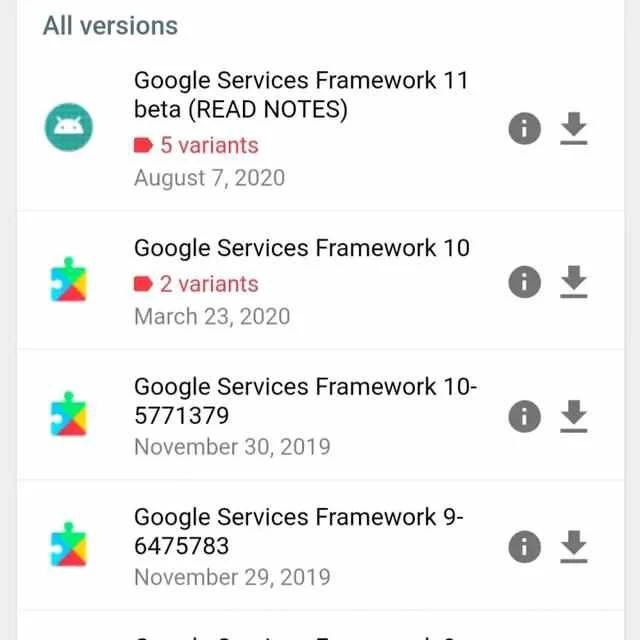The width and height of the screenshot is (640, 640).
Task: Open info for Framework 9-6475783
Action: click(524, 547)
